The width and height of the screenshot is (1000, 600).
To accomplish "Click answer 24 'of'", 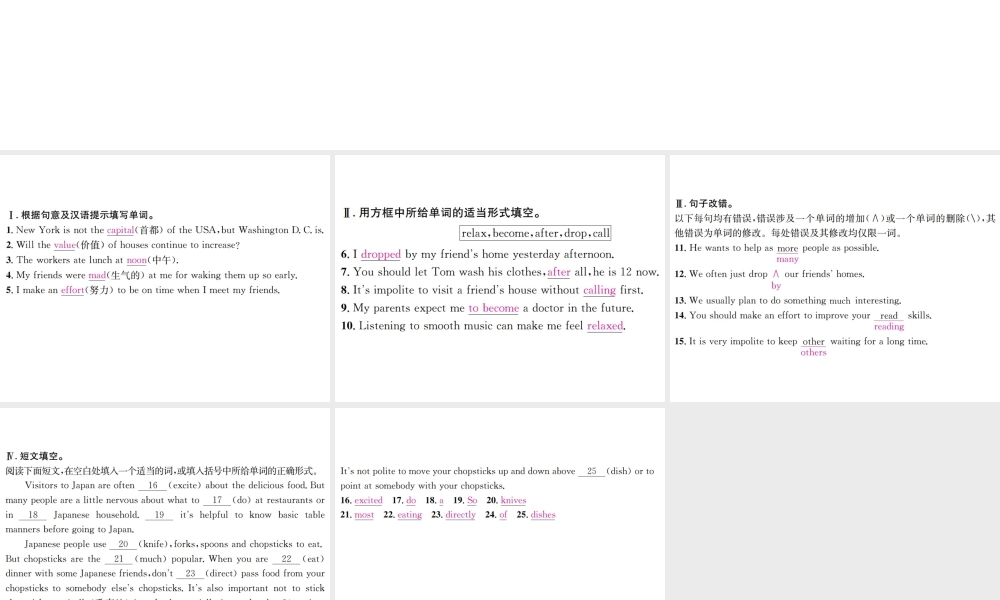I will [x=503, y=515].
